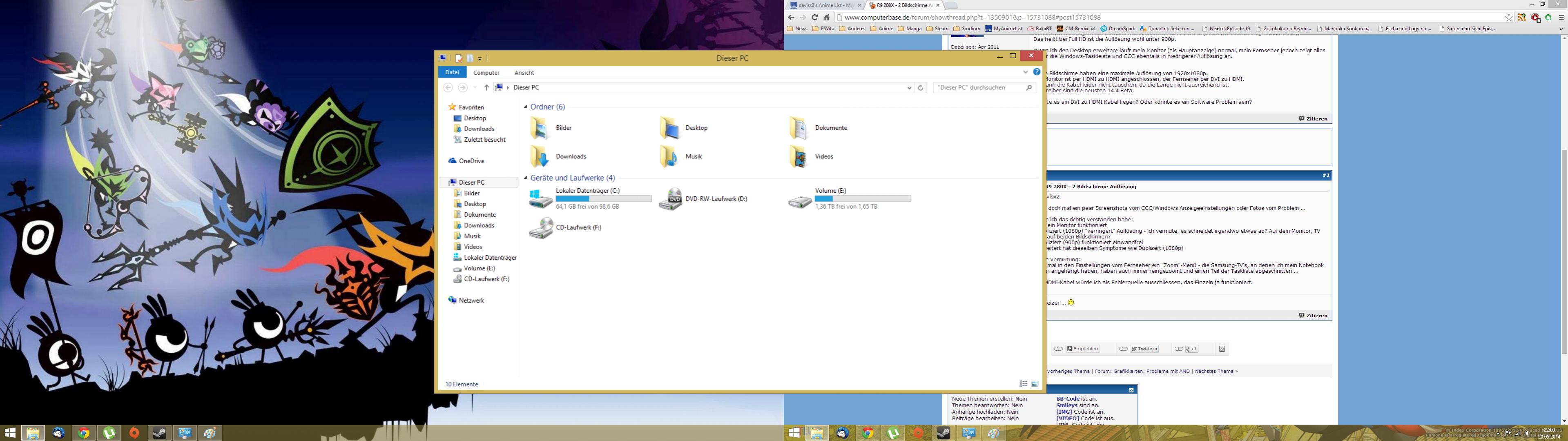Click the Dieser PC search field

[x=979, y=88]
